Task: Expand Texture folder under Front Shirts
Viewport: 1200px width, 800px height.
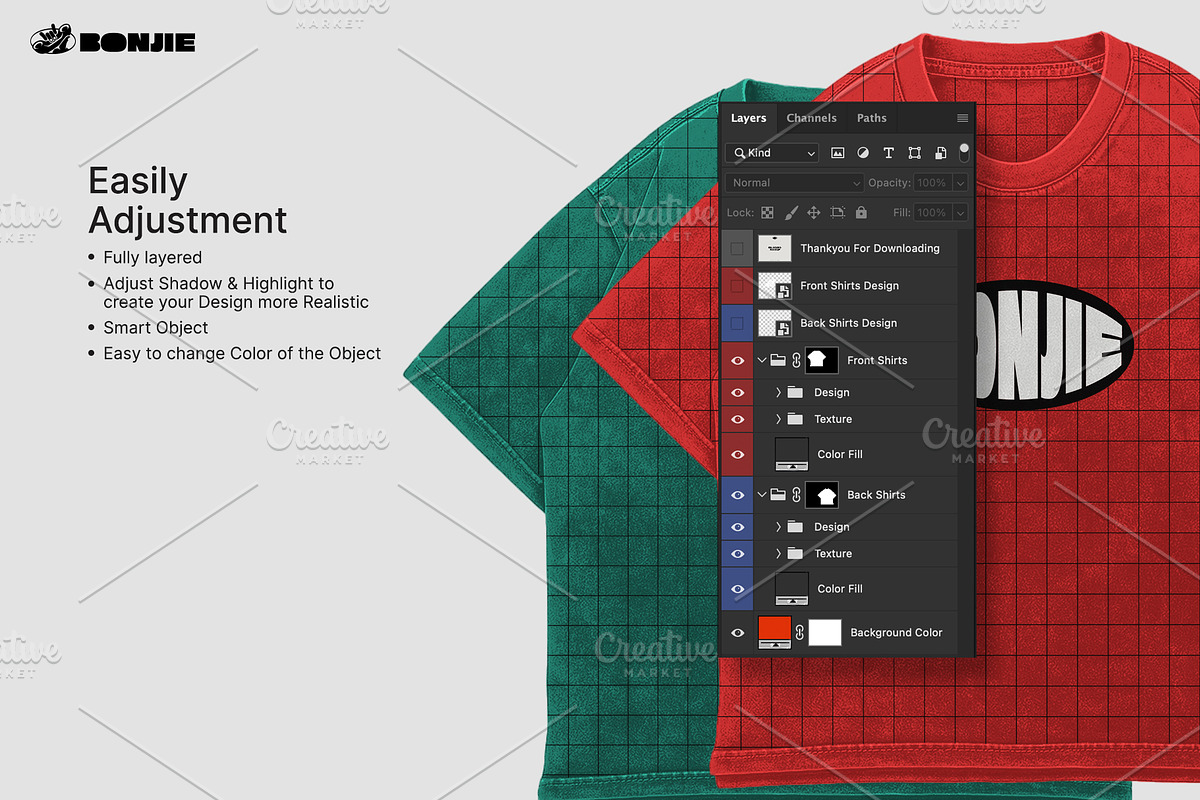Action: [x=778, y=419]
